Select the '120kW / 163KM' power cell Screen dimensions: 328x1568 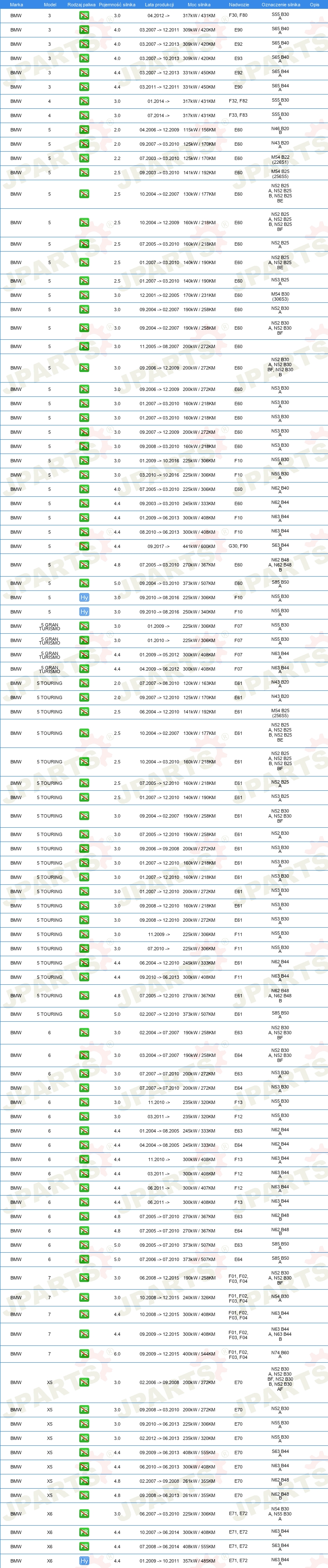[199, 684]
